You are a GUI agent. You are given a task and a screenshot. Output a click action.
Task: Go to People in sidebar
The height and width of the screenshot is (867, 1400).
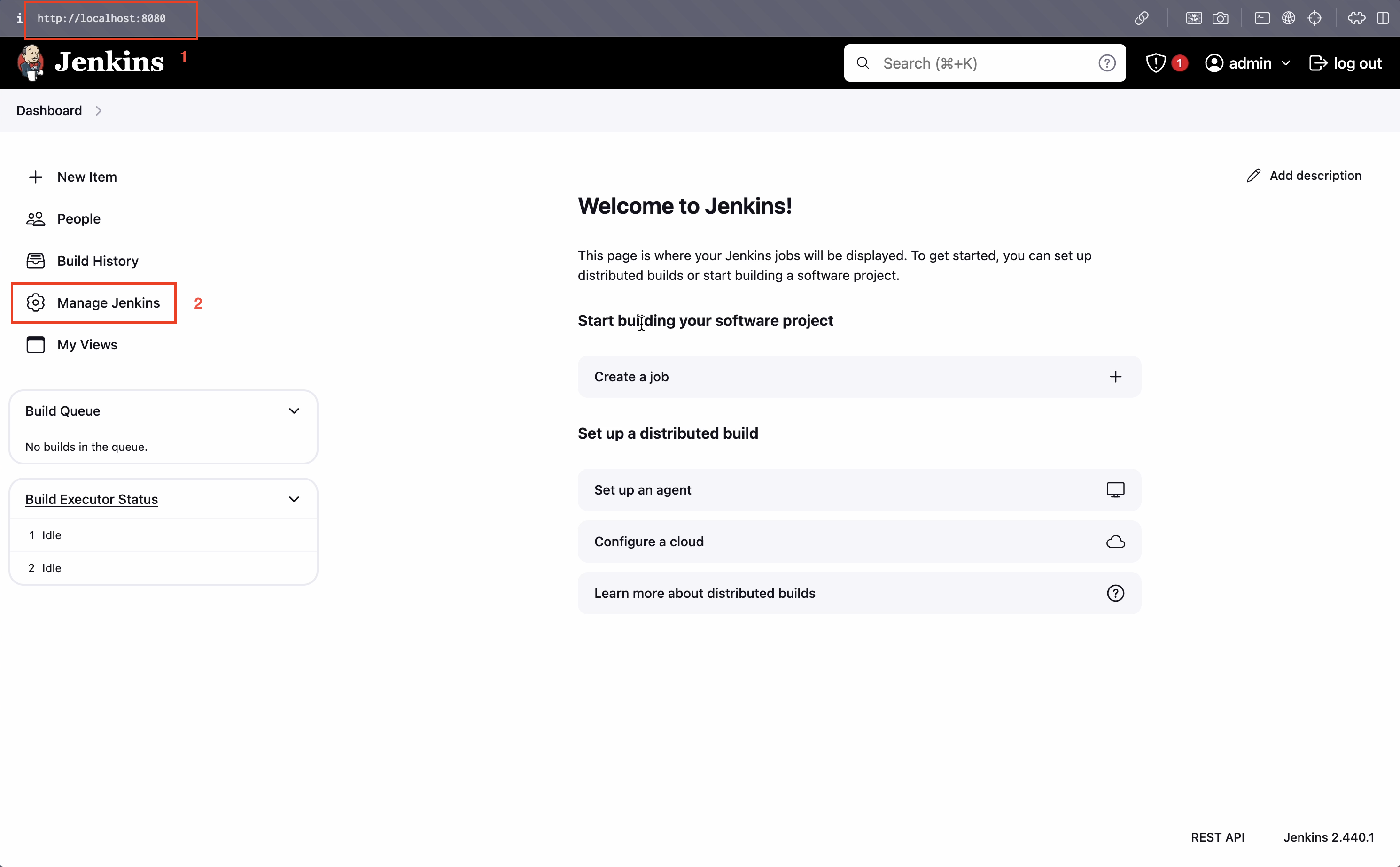63,219
